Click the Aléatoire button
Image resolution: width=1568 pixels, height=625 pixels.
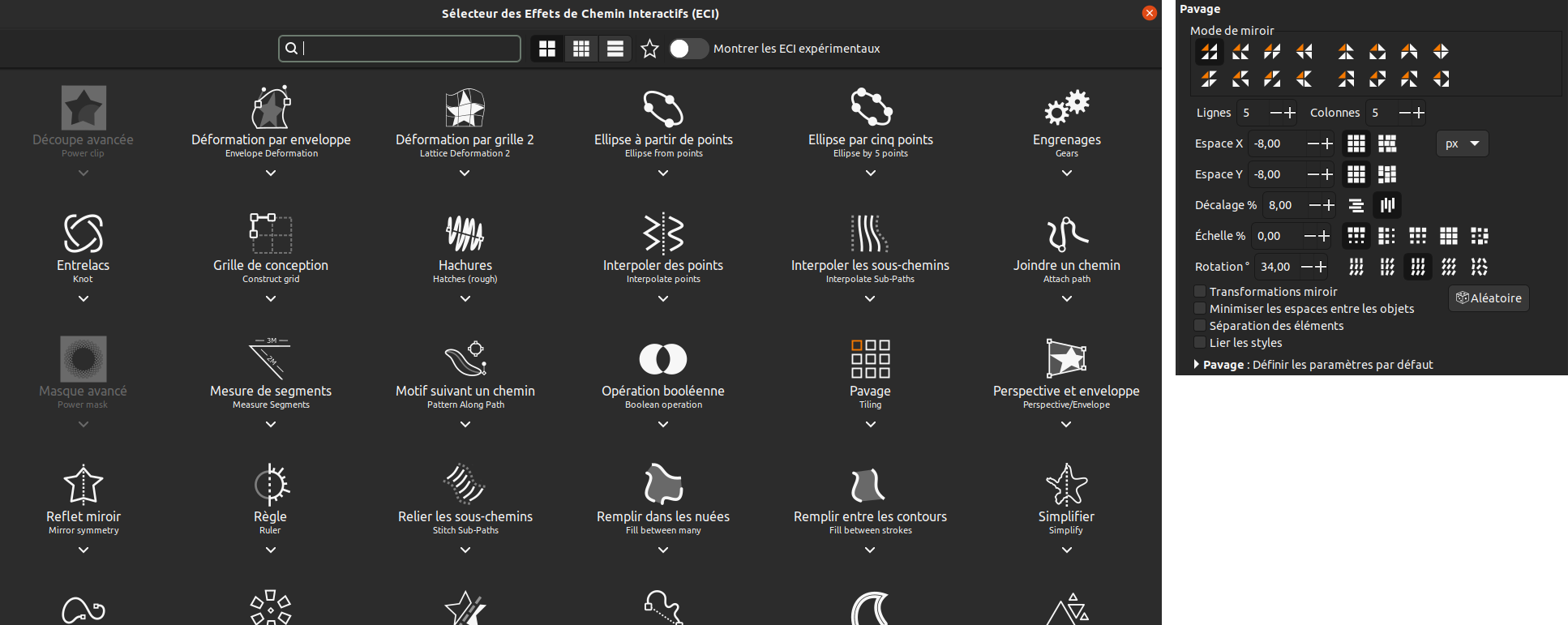[1489, 298]
